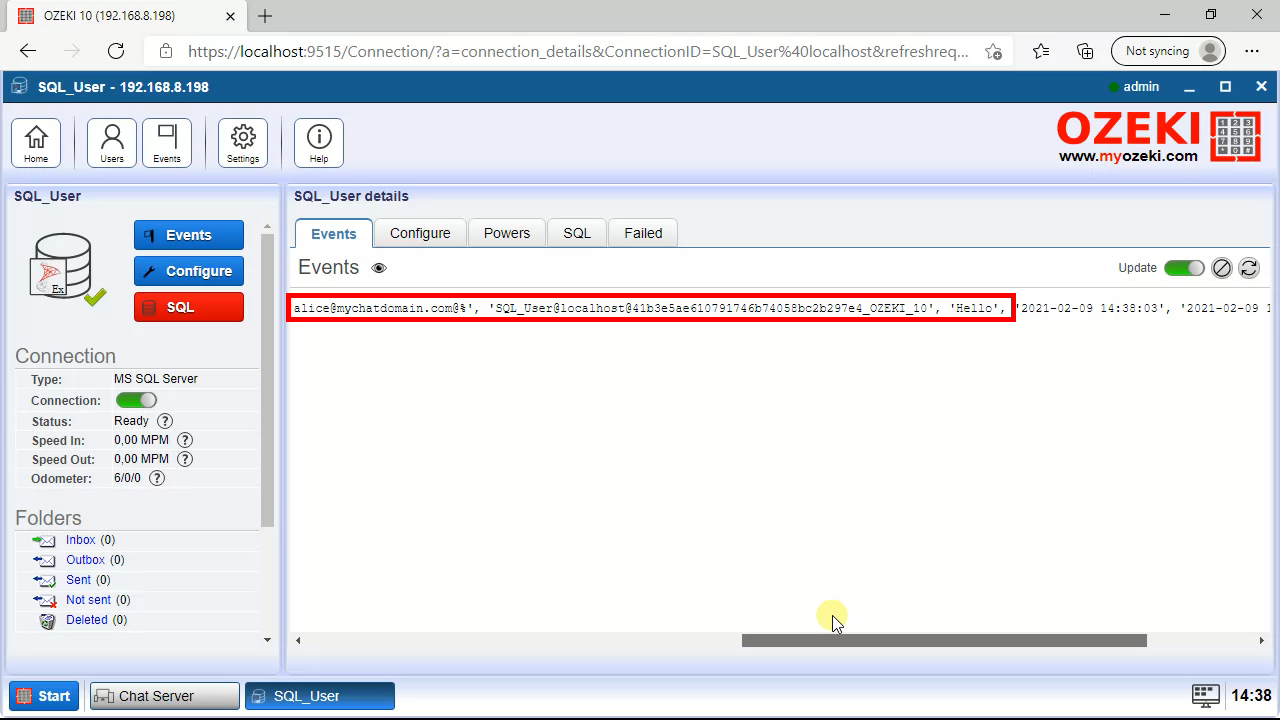Click the Status help question mark
The height and width of the screenshot is (720, 1280).
[165, 421]
